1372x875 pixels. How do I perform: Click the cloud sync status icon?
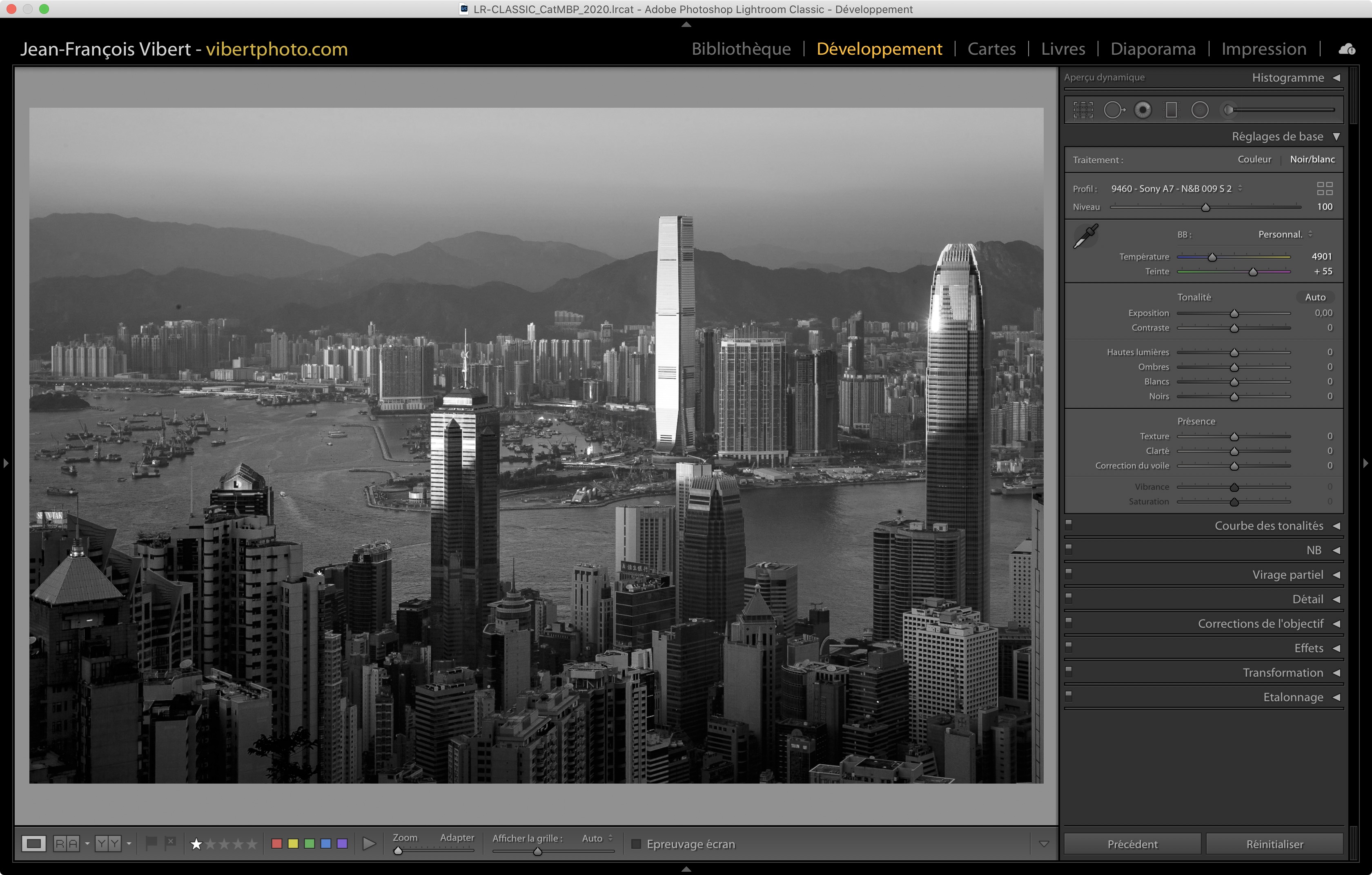[x=1347, y=49]
